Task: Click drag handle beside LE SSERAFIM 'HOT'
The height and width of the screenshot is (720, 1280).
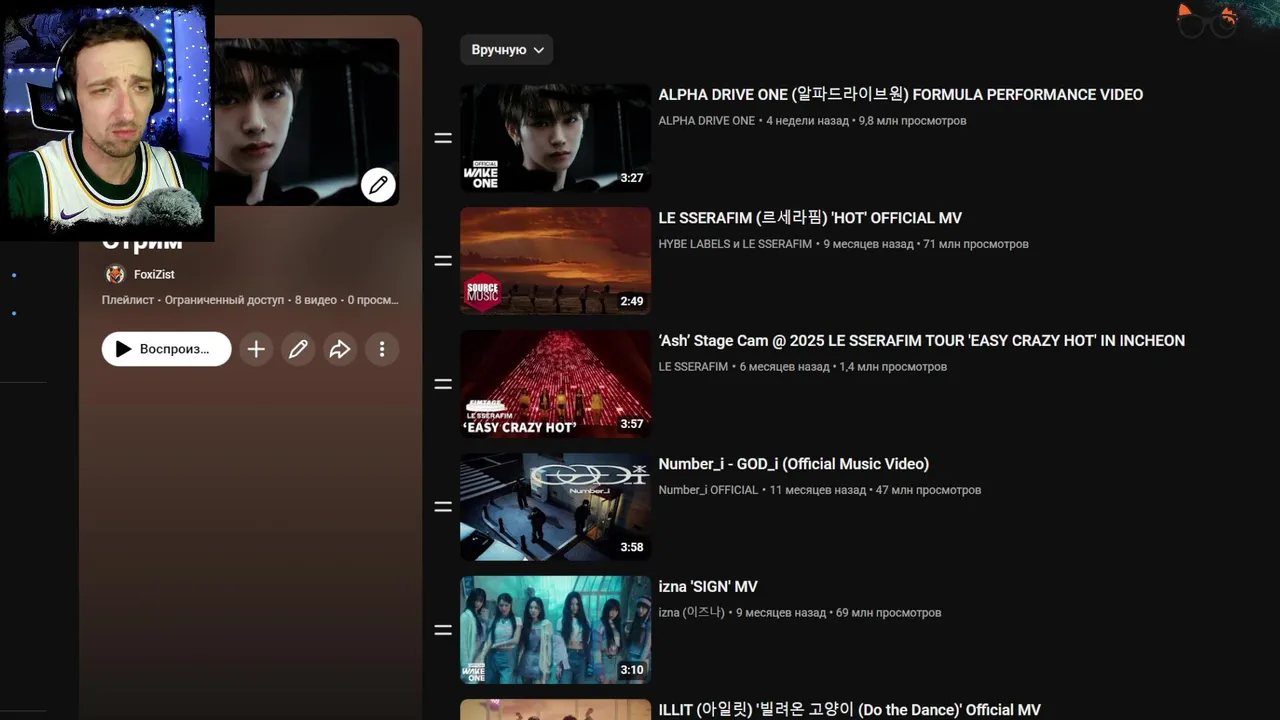Action: (x=443, y=261)
